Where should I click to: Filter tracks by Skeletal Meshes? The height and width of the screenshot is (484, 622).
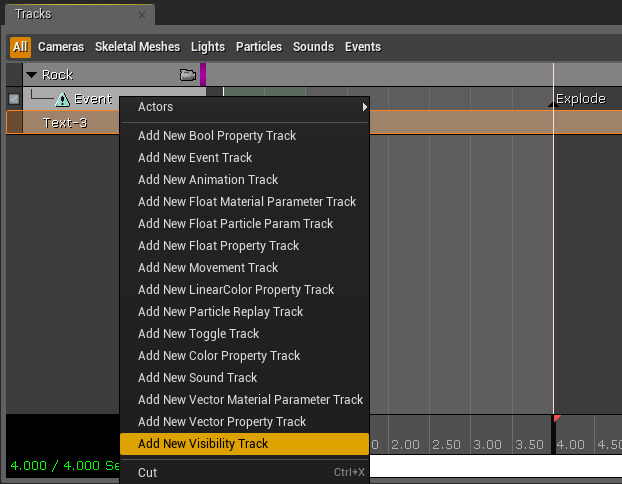(x=137, y=47)
